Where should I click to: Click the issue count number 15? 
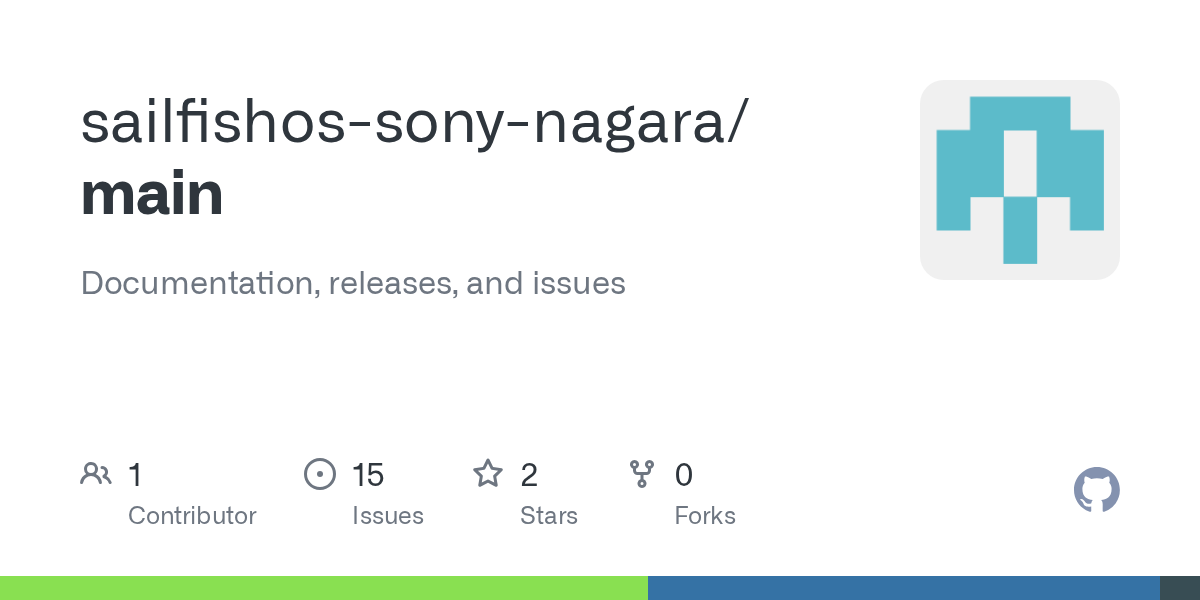tap(368, 475)
